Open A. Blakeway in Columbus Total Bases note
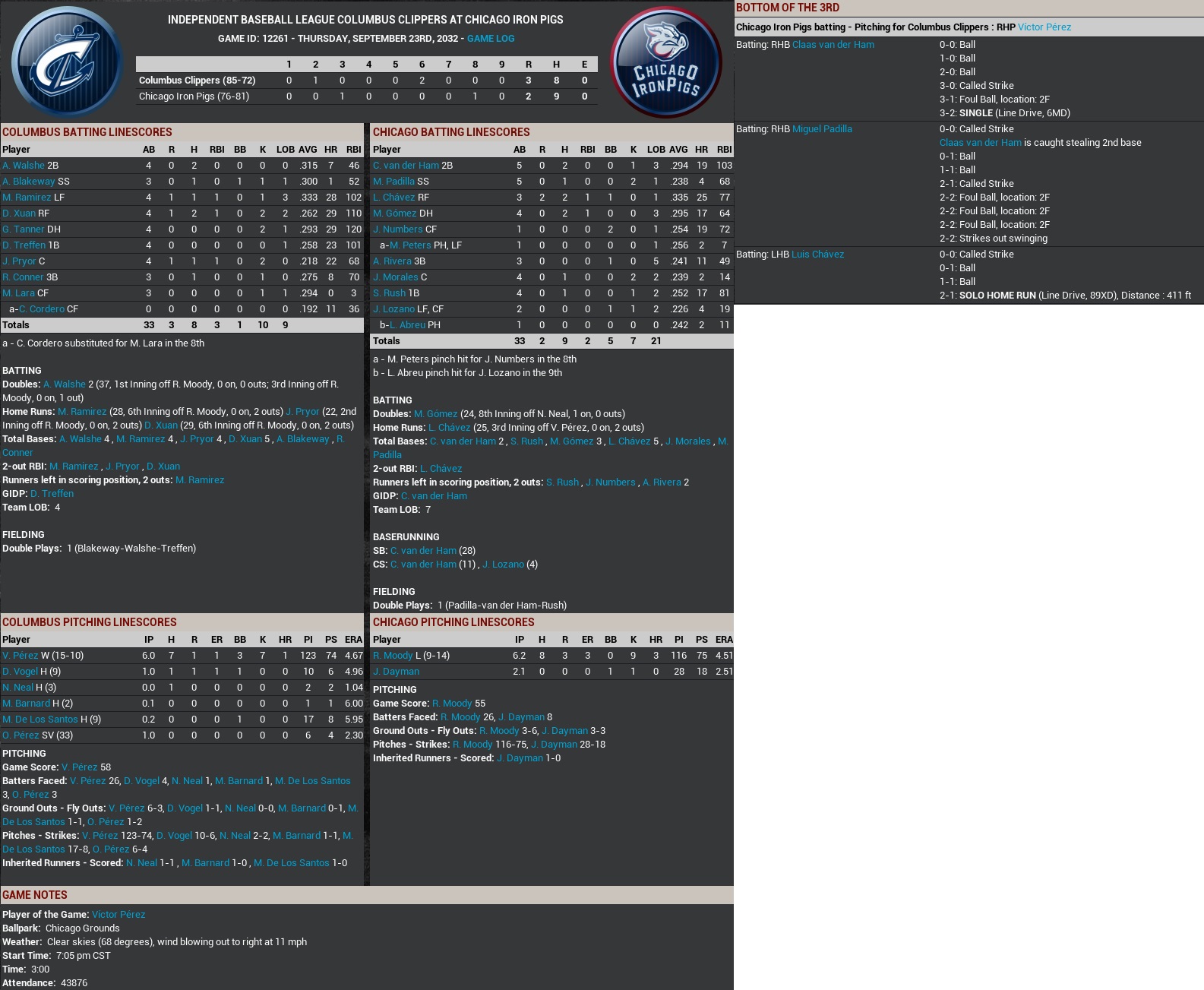Screen dimensions: 1204x990 tap(303, 439)
